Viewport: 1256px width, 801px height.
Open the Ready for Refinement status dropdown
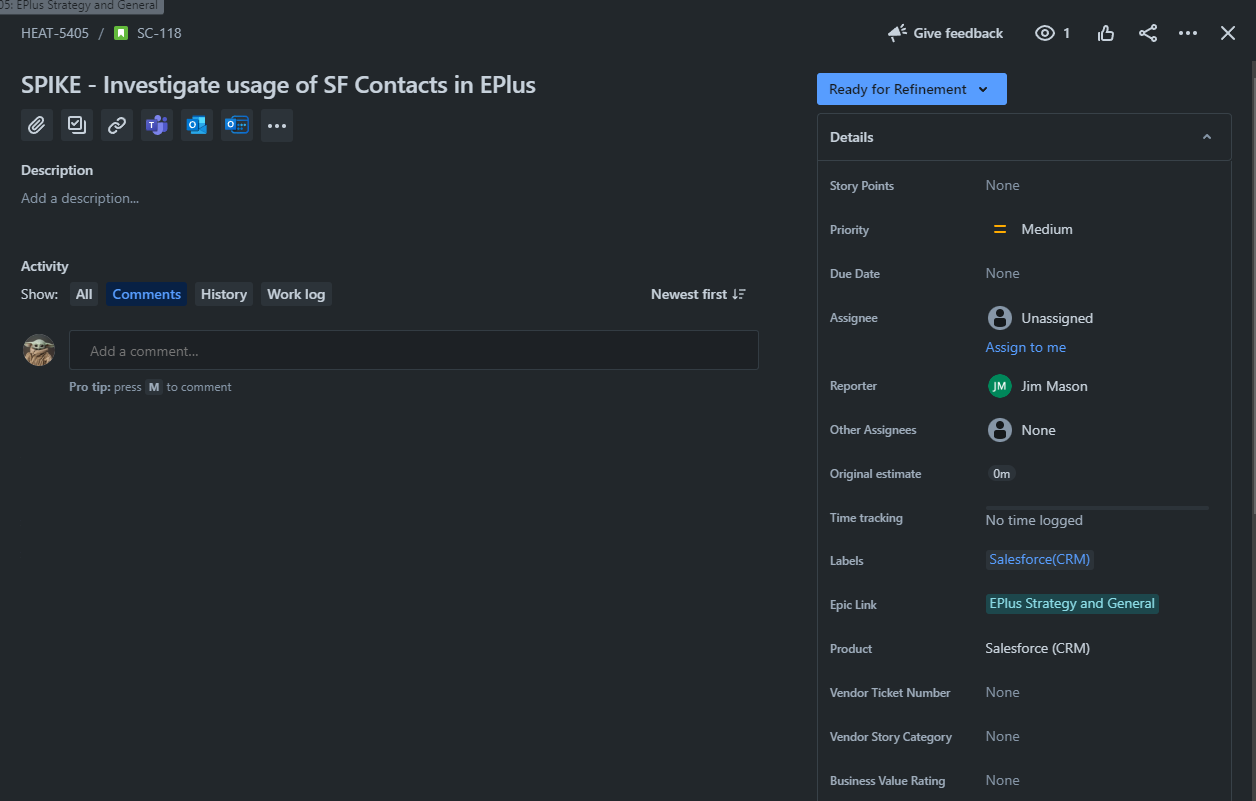point(911,89)
